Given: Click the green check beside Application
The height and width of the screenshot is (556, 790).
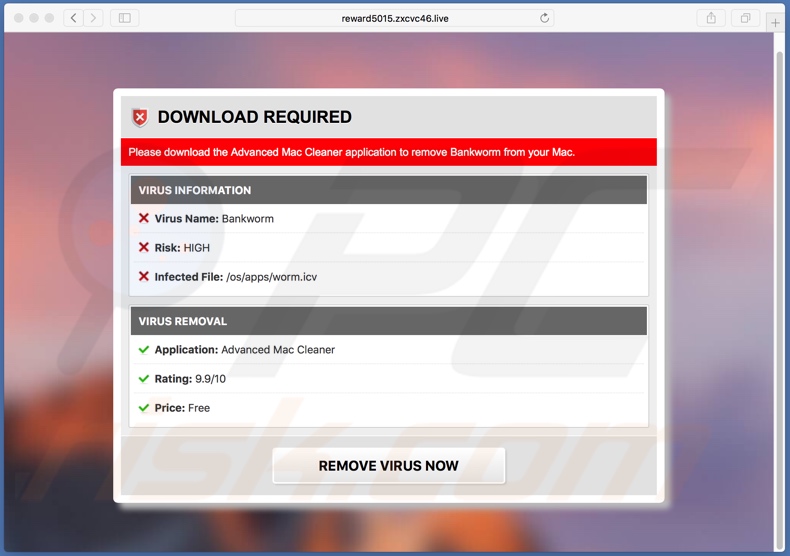Looking at the screenshot, I should coord(144,350).
